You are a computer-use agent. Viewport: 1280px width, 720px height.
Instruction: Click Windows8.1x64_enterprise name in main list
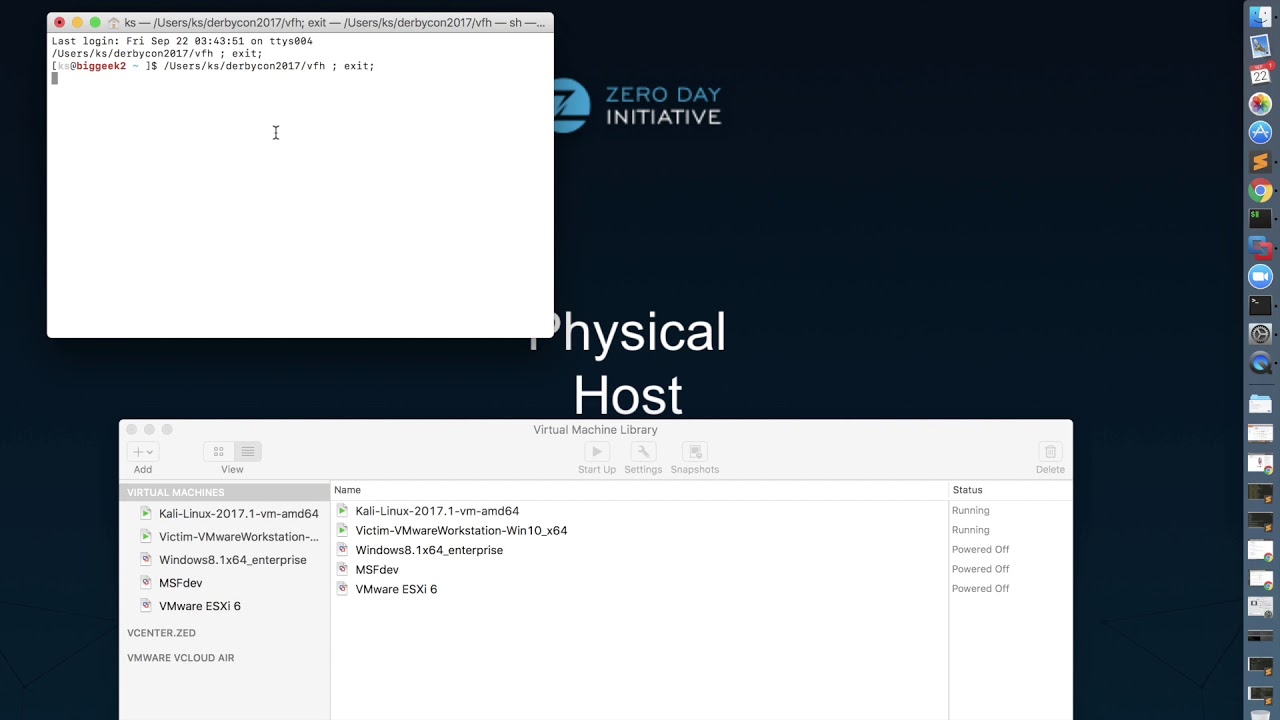tap(429, 550)
